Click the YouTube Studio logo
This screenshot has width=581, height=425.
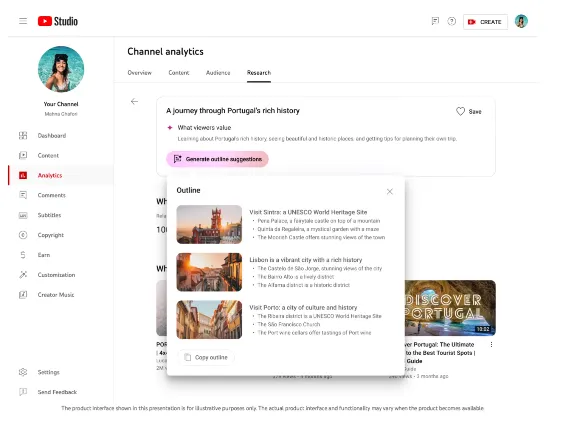[x=58, y=21]
